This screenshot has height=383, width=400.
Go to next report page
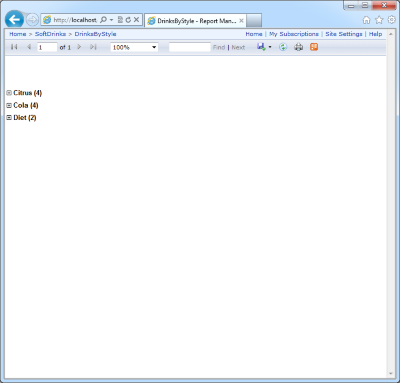point(79,47)
